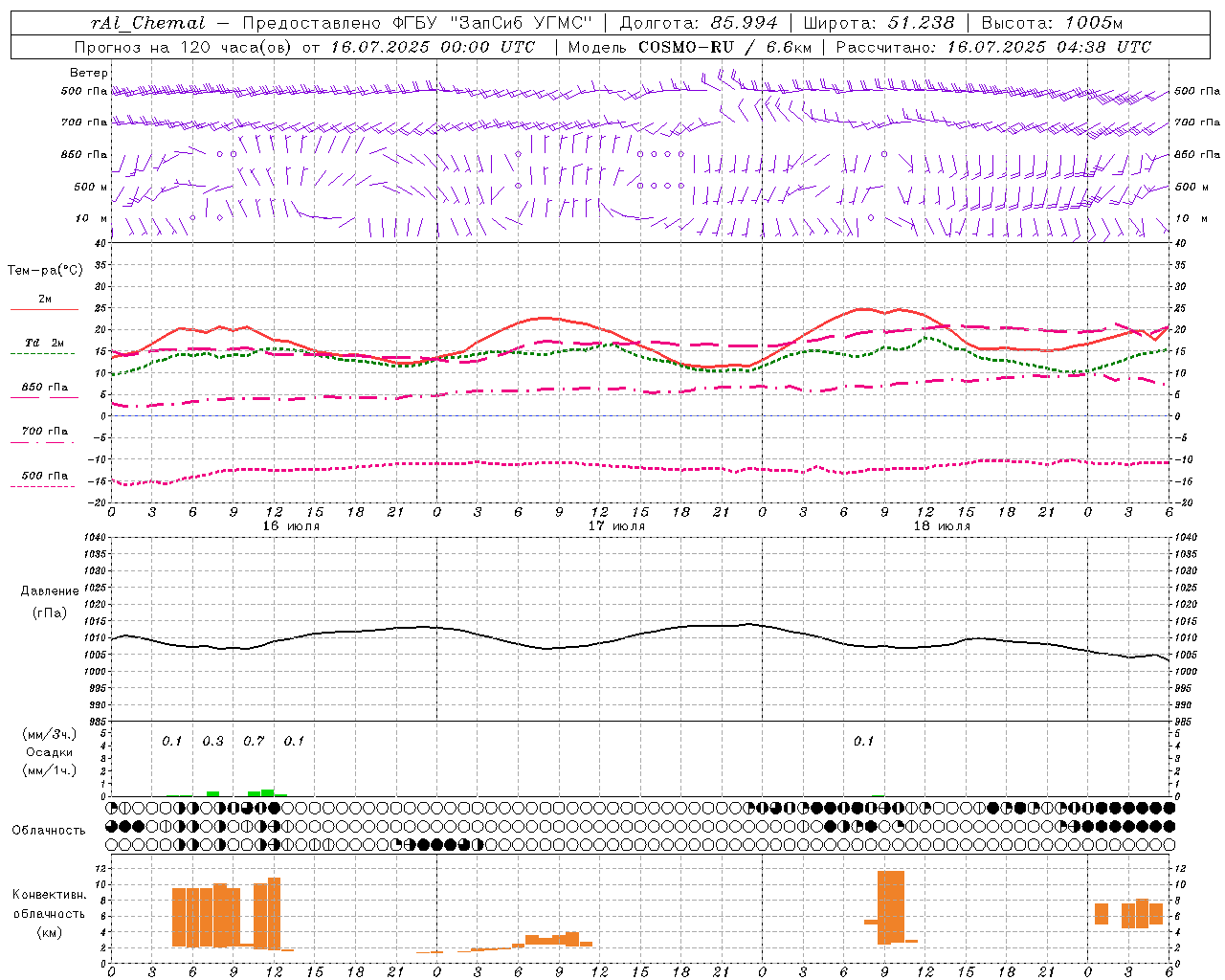Click the 0.1 precipitation value on 18 июля
This screenshot has width=1225, height=980.
point(863,742)
